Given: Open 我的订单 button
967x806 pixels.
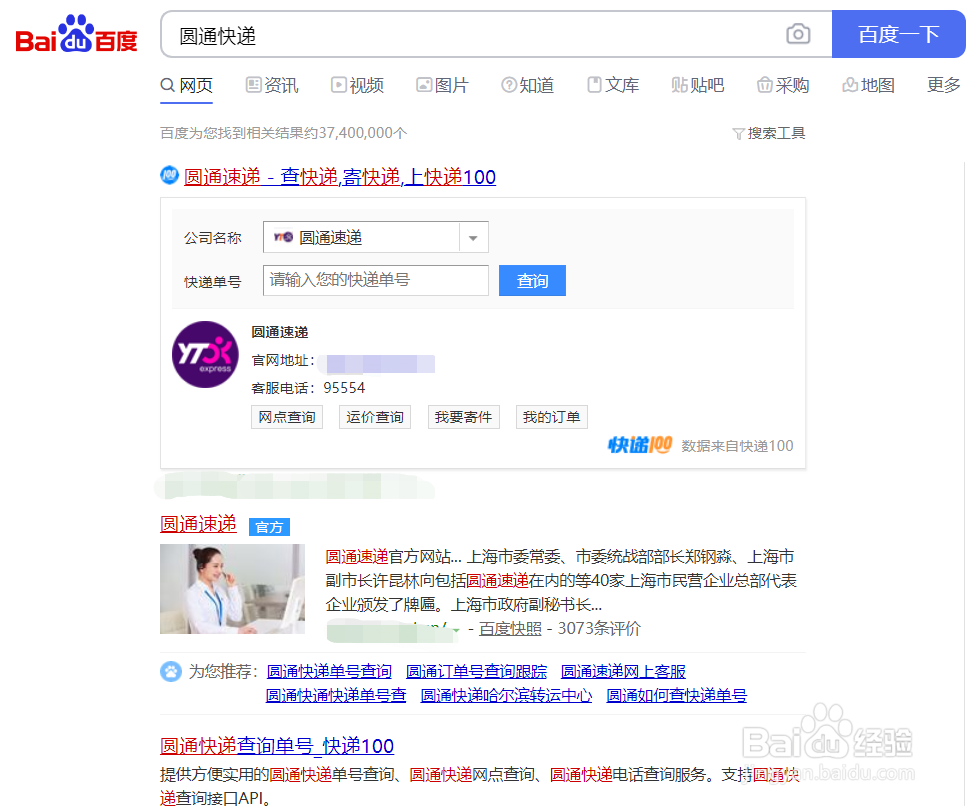Looking at the screenshot, I should pos(551,417).
